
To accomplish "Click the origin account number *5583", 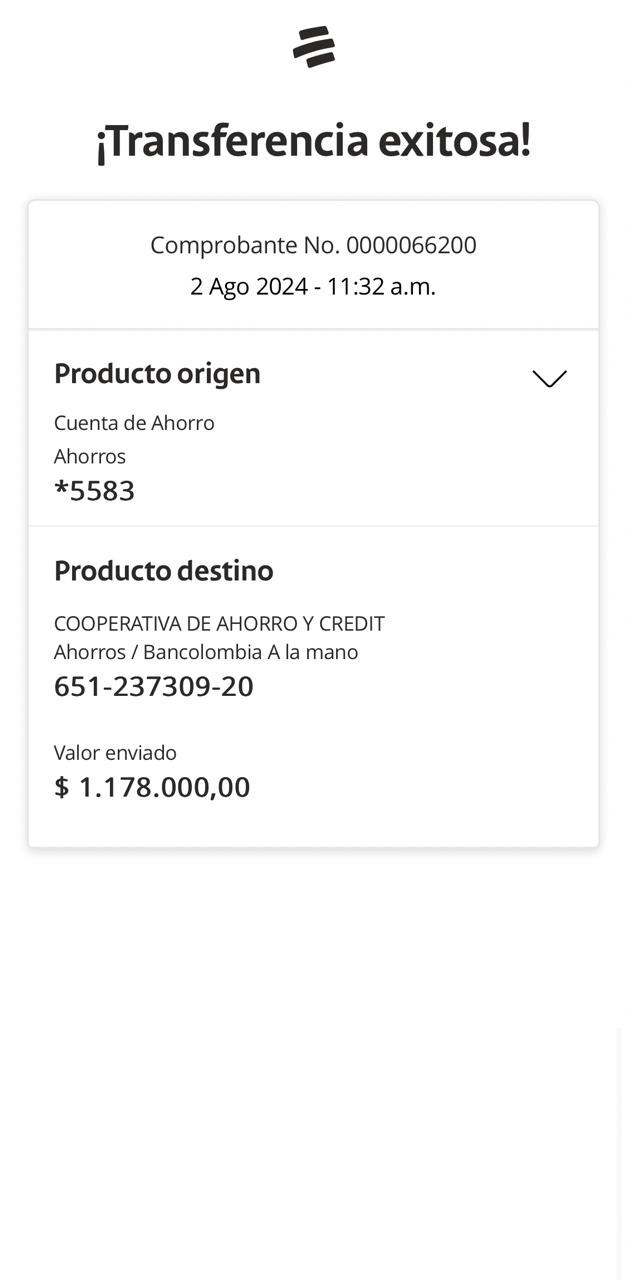I will (x=101, y=491).
